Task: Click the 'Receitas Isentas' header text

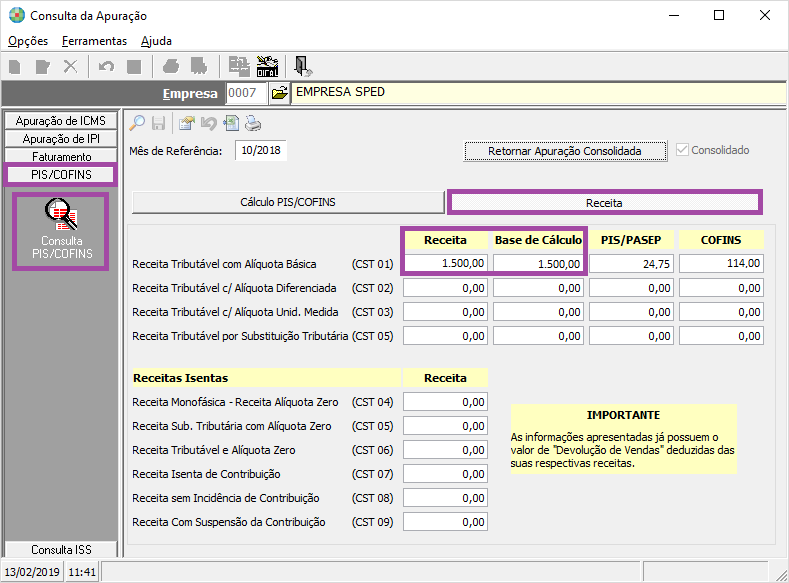Action: [181, 378]
